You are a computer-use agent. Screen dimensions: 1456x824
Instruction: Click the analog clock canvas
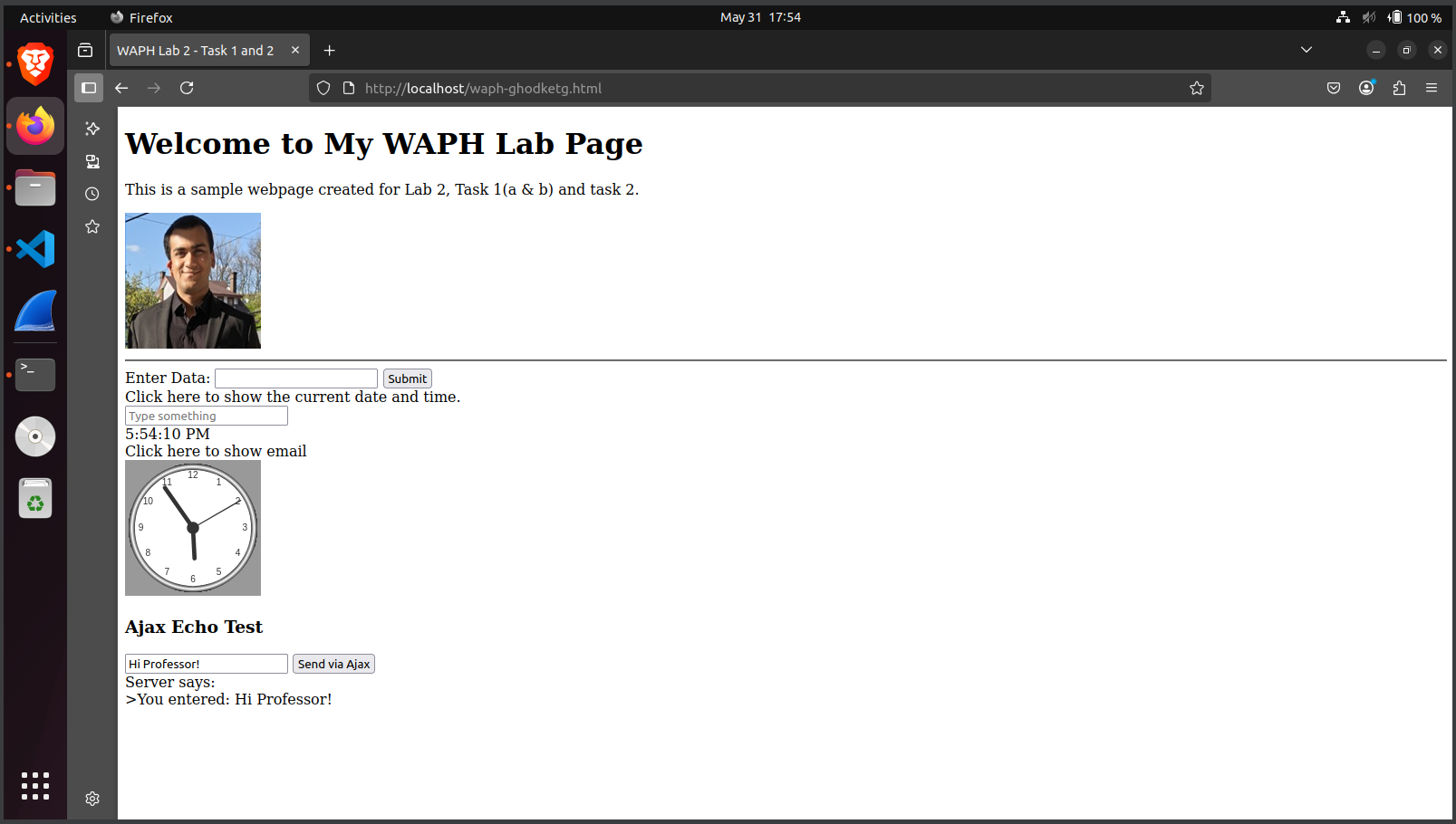coord(193,528)
